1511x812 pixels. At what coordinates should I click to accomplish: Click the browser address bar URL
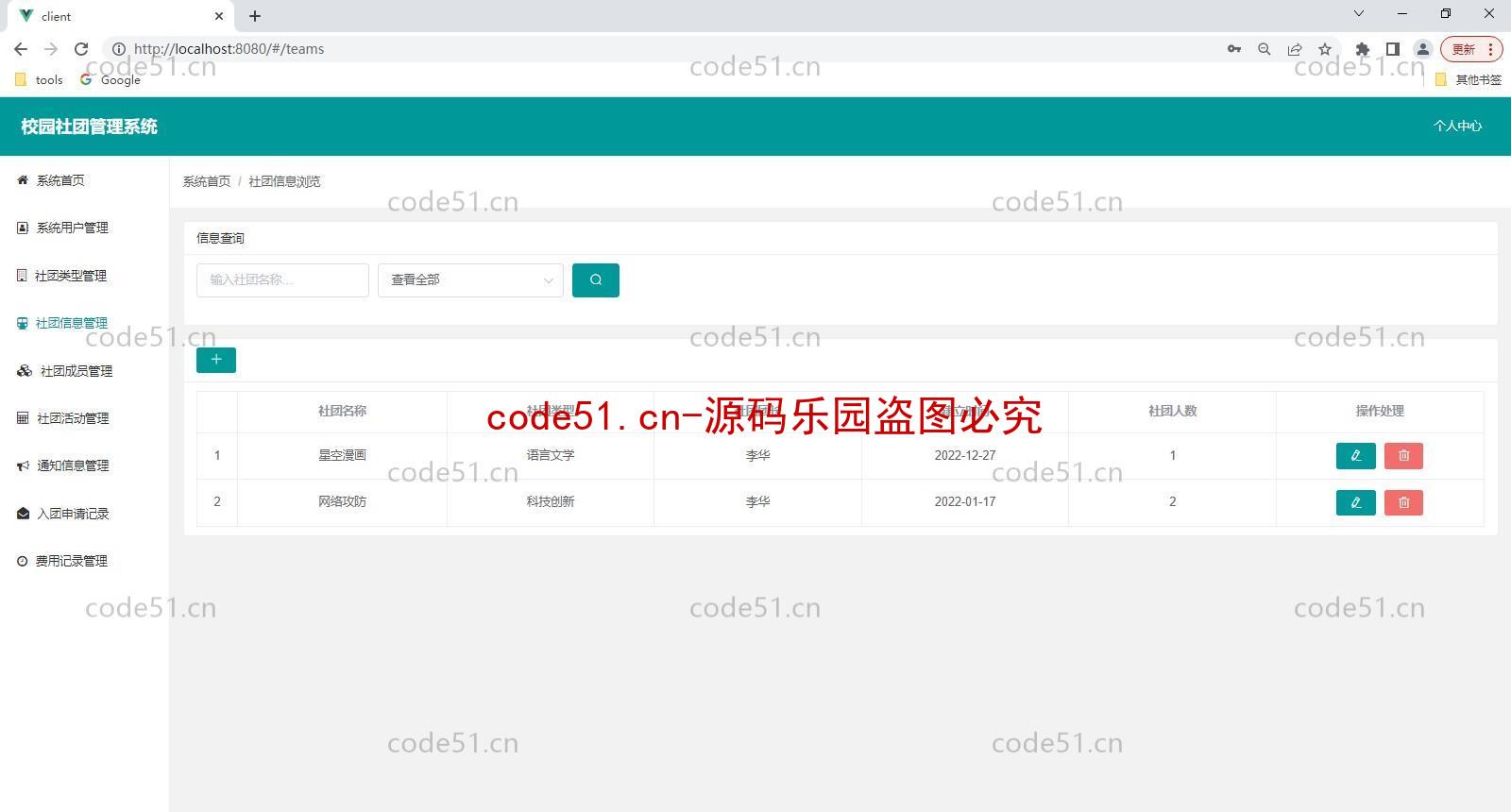tap(229, 49)
